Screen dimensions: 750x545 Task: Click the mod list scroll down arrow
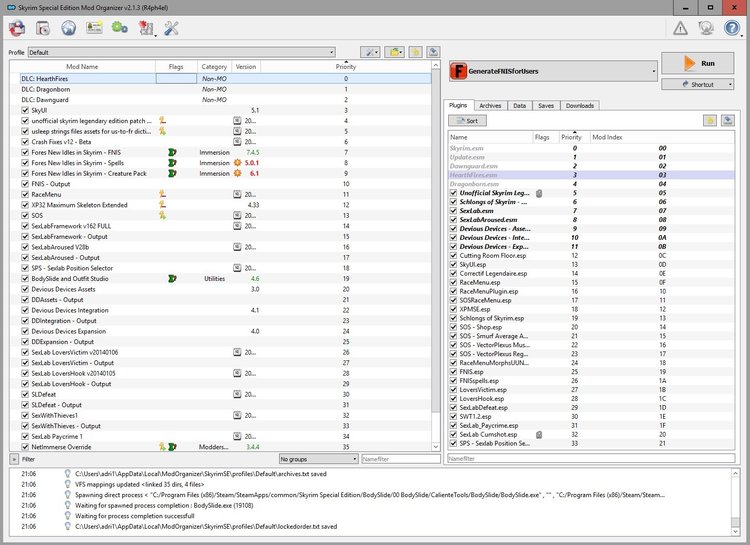[x=436, y=446]
